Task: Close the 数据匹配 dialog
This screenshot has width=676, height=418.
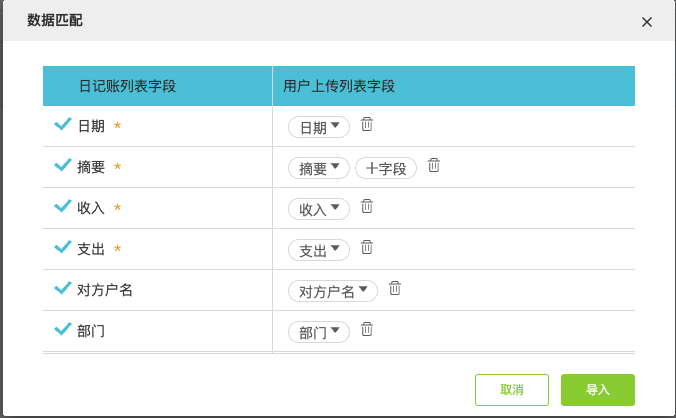Action: click(647, 22)
